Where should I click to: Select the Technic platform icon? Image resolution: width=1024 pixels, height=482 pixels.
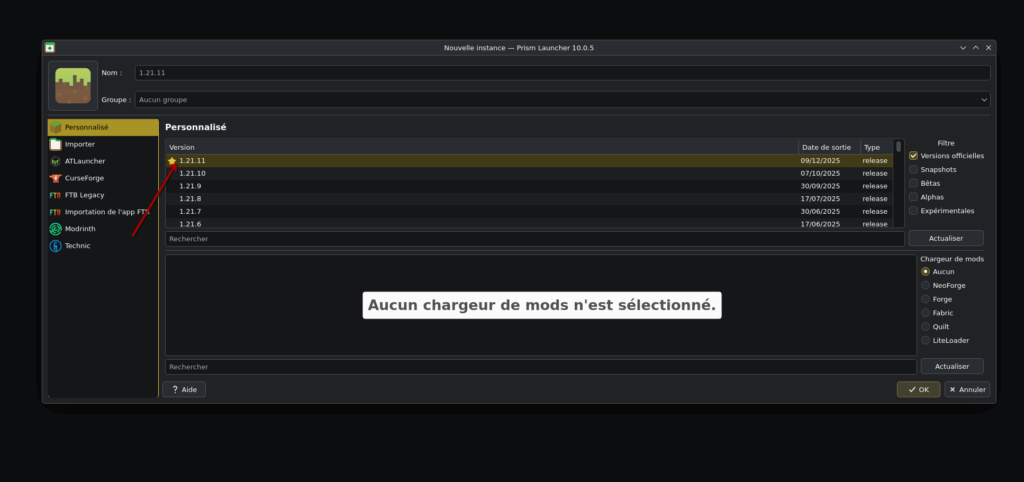tap(56, 246)
